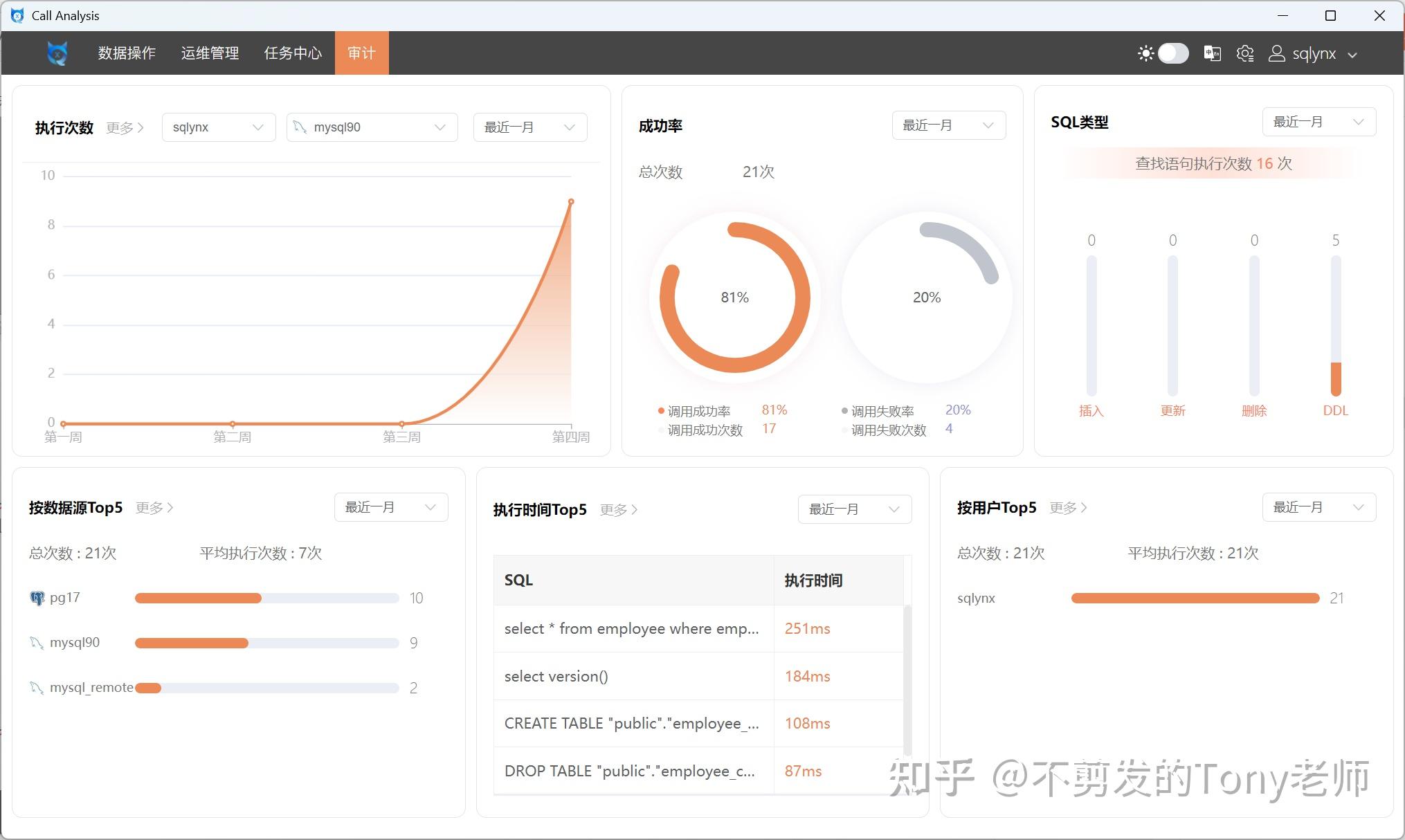This screenshot has height=840, width=1405.
Task: Toggle 调用成功率 legend marker
Action: tap(661, 411)
